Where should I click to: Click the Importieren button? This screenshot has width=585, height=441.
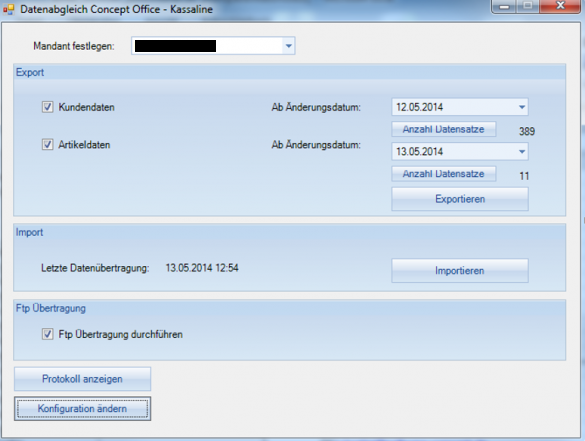pos(460,270)
